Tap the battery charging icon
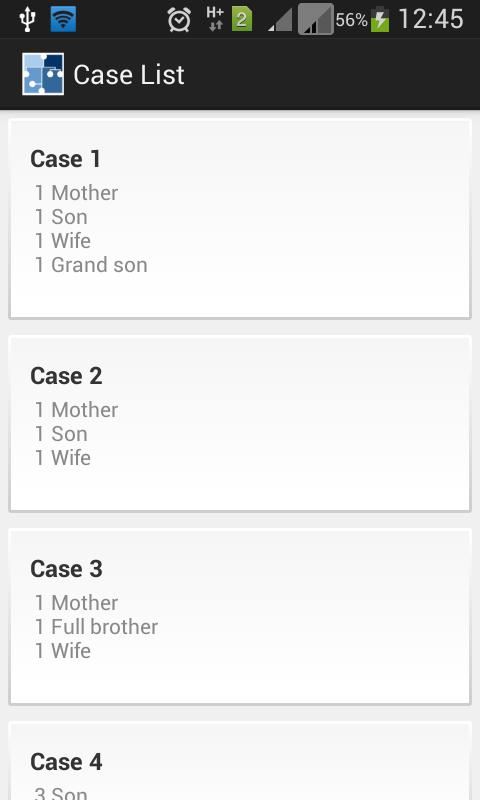 click(380, 19)
